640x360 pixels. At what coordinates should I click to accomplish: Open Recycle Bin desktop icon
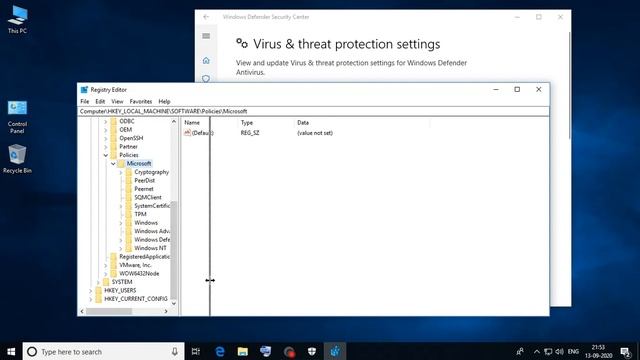[17, 159]
